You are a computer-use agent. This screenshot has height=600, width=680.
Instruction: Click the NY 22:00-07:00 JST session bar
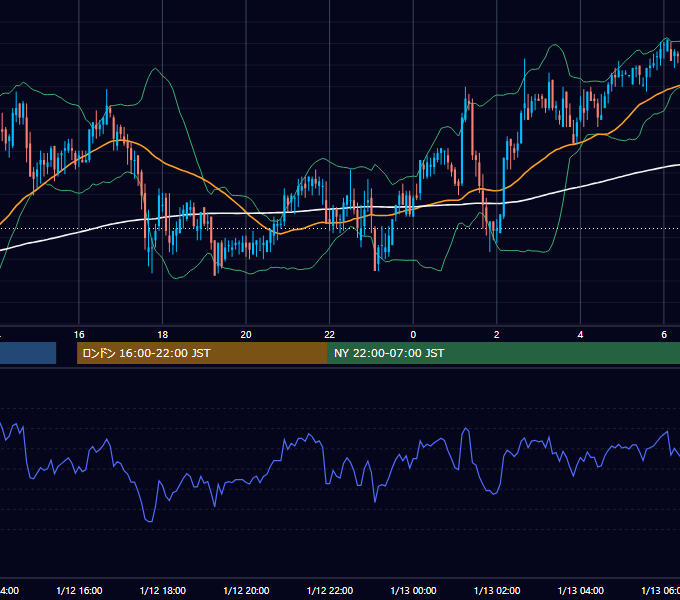[x=503, y=353]
